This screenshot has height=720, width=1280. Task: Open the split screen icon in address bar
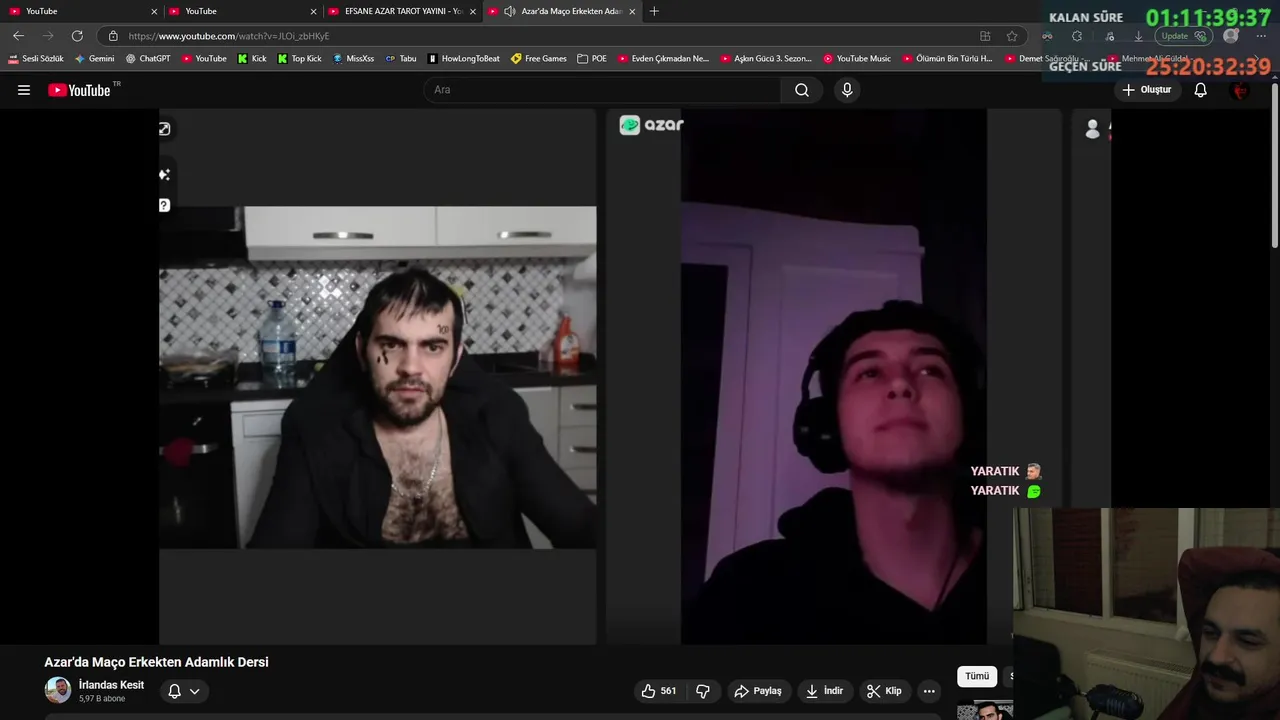click(985, 36)
